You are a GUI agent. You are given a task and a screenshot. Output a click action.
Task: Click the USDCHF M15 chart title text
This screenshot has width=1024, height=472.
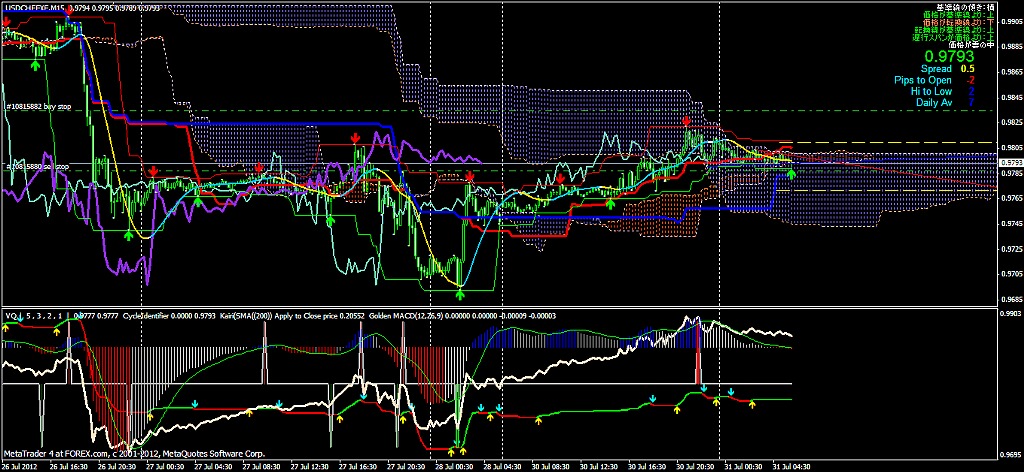click(40, 7)
